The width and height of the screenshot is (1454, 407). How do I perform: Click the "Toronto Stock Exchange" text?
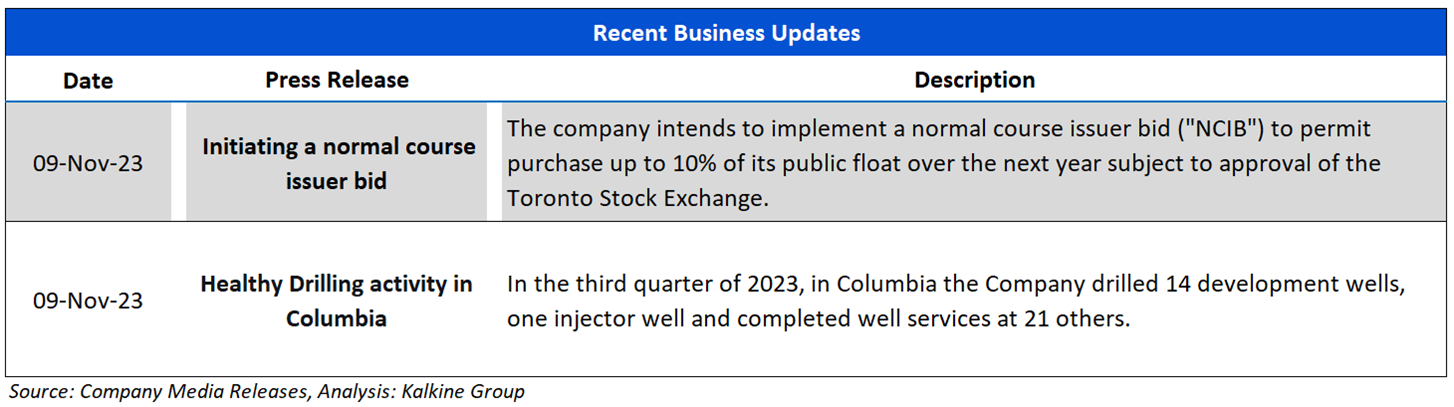tap(636, 198)
